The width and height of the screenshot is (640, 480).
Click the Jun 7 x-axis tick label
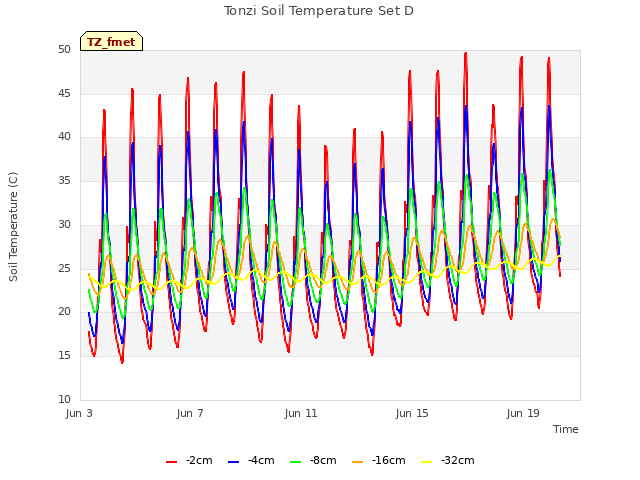click(x=190, y=413)
